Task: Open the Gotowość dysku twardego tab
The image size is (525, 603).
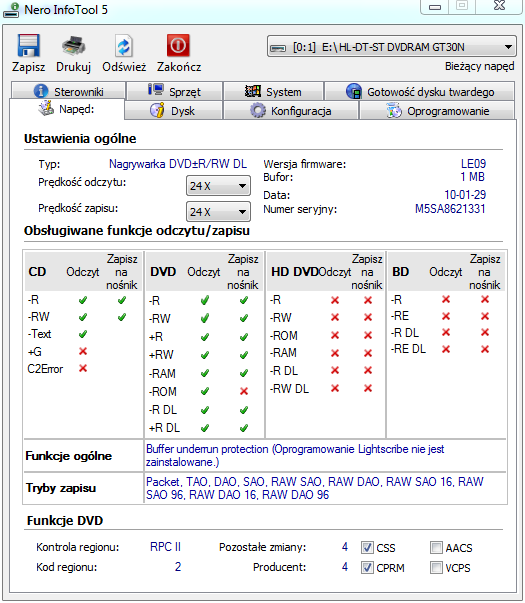Action: coord(420,92)
